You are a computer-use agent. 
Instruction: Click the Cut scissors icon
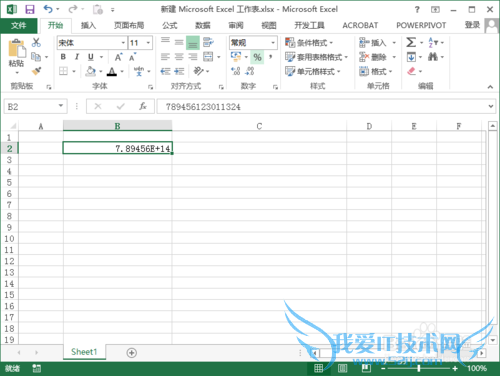click(x=36, y=42)
